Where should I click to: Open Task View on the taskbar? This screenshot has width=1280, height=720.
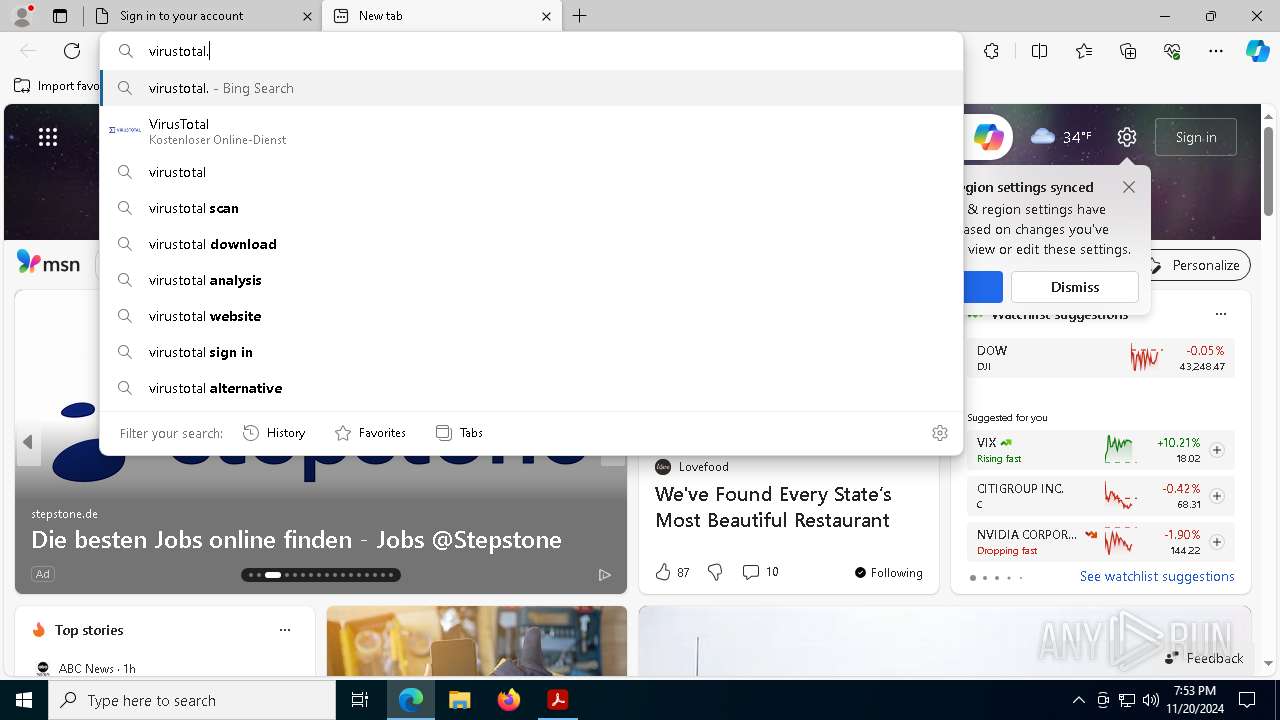[360, 701]
